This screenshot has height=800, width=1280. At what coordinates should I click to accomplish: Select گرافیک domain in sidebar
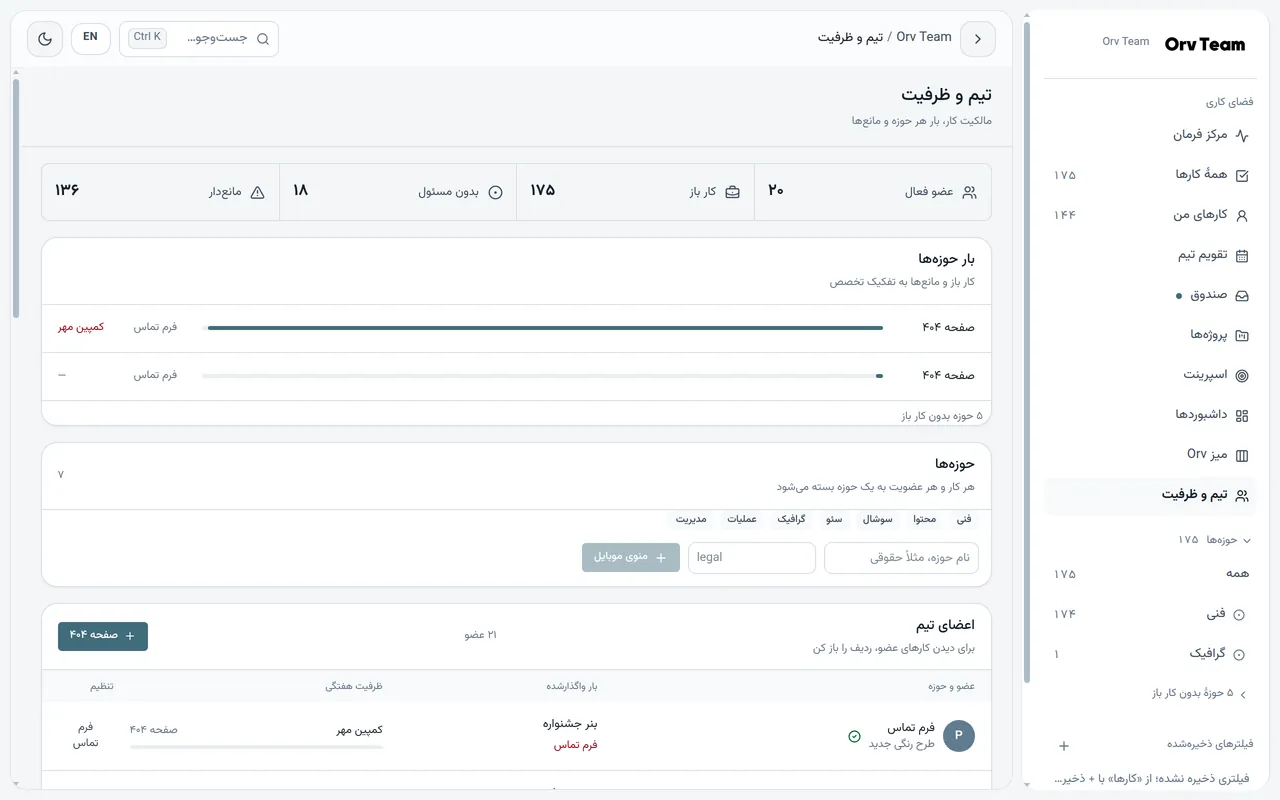1150,654
